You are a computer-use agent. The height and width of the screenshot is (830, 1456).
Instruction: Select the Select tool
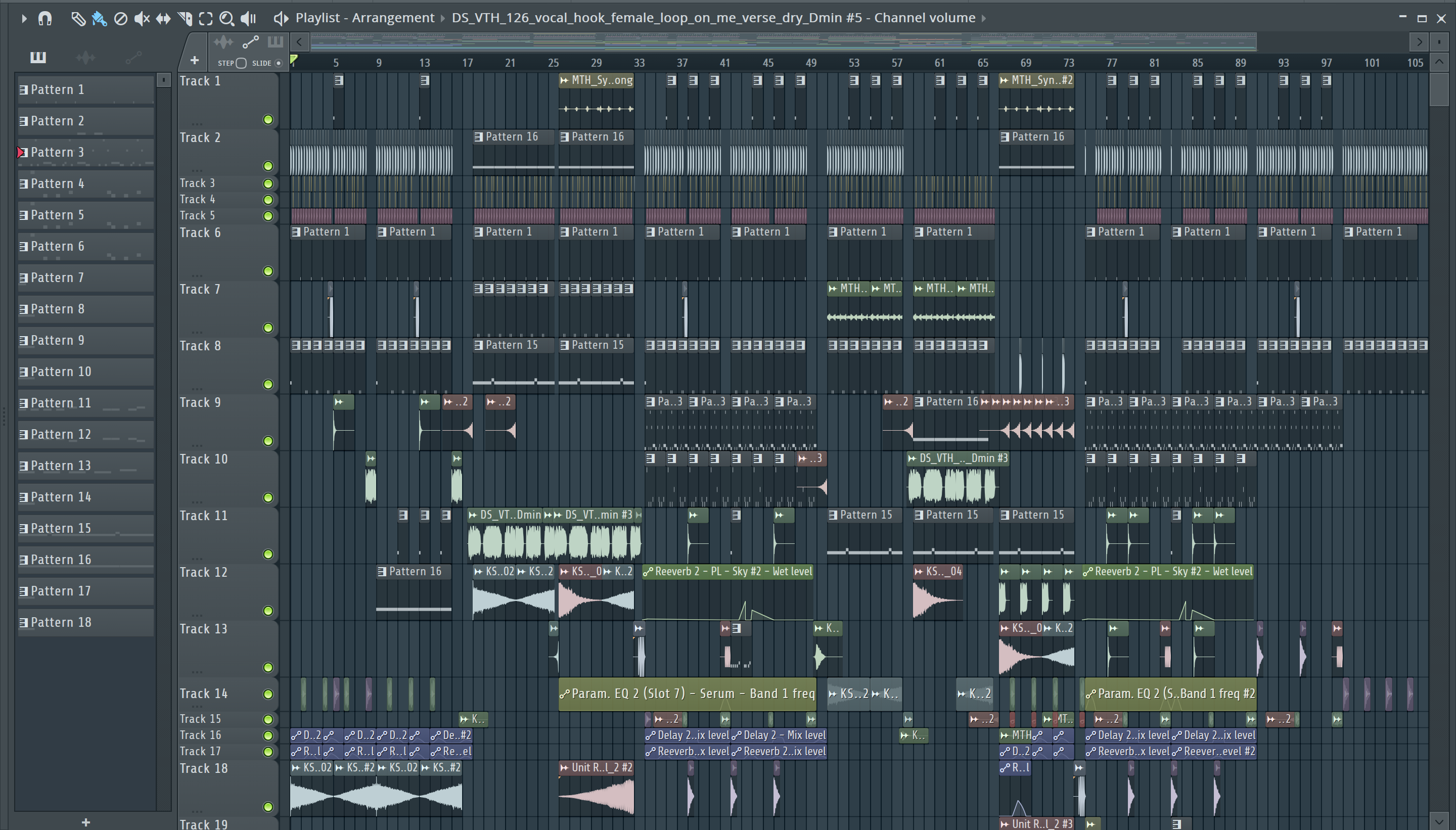[206, 18]
